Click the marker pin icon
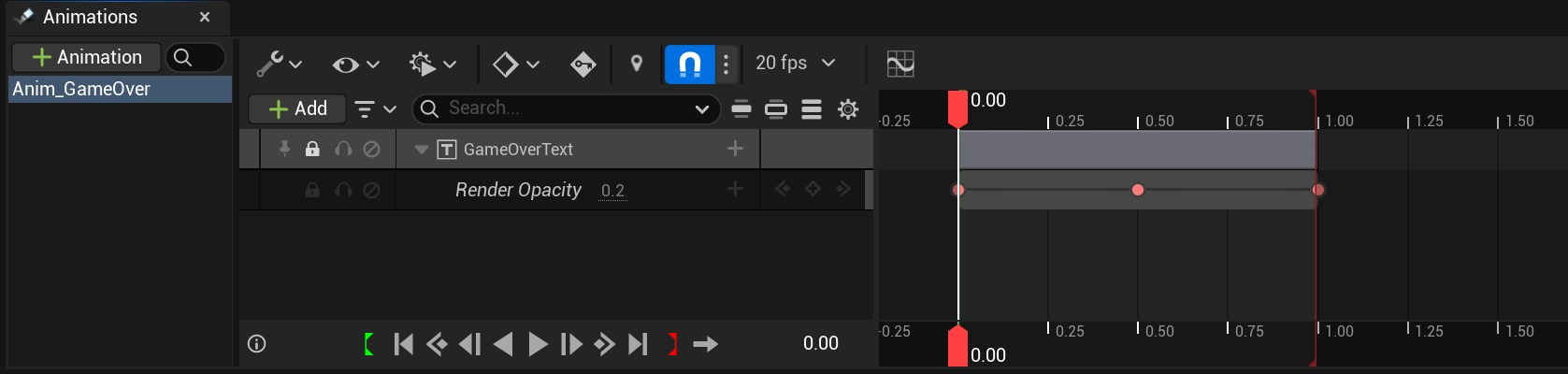Screen dimensions: 1568x374 [637, 64]
